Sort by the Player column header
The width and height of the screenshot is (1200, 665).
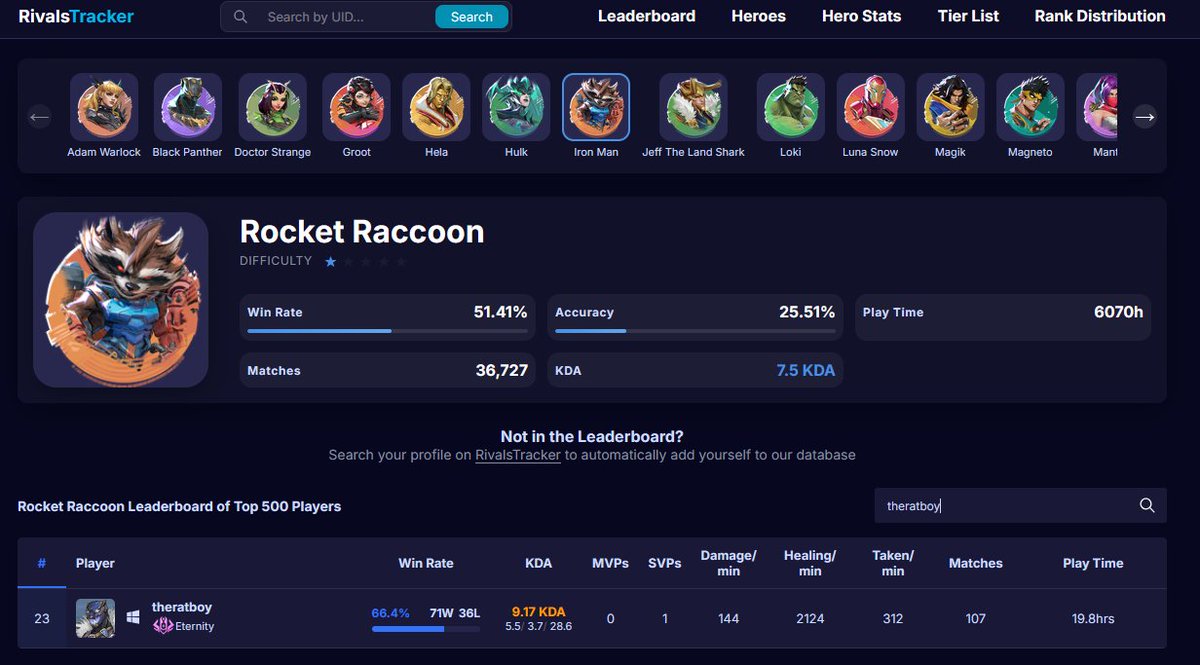(95, 563)
